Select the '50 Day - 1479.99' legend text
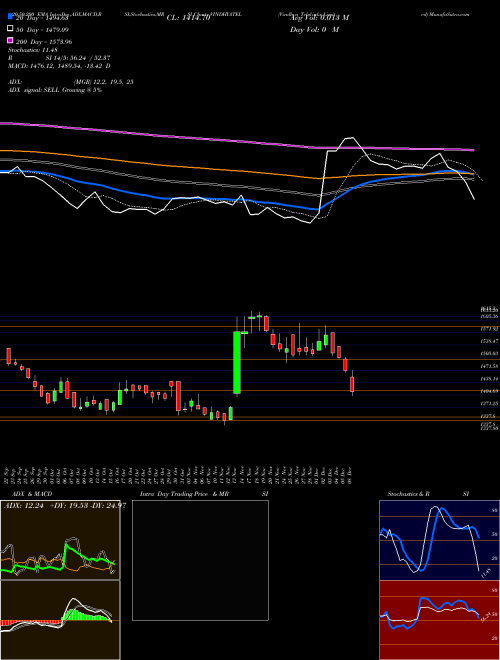This screenshot has width=500, height=660. (42, 29)
